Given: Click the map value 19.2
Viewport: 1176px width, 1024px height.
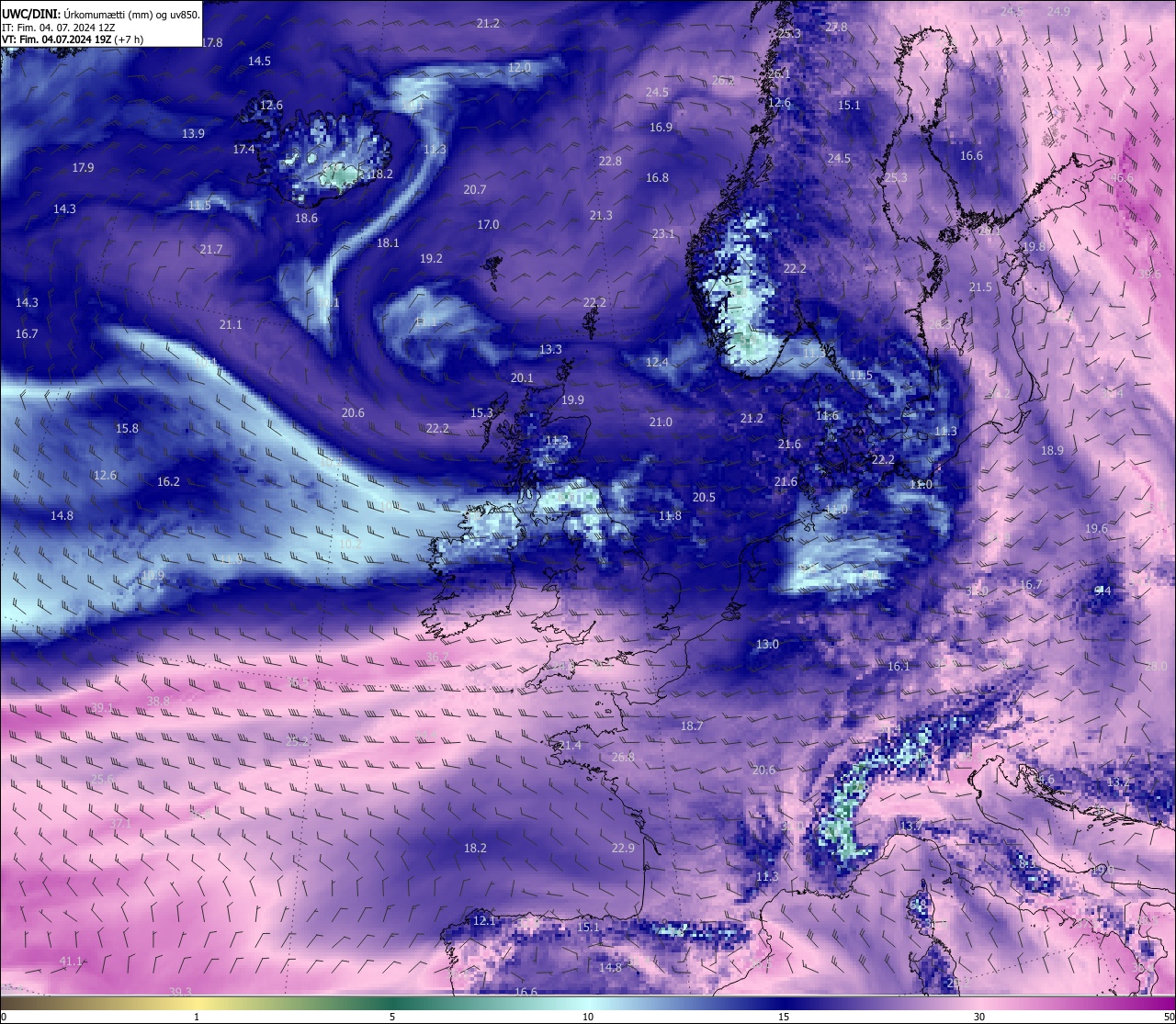Looking at the screenshot, I should (431, 258).
